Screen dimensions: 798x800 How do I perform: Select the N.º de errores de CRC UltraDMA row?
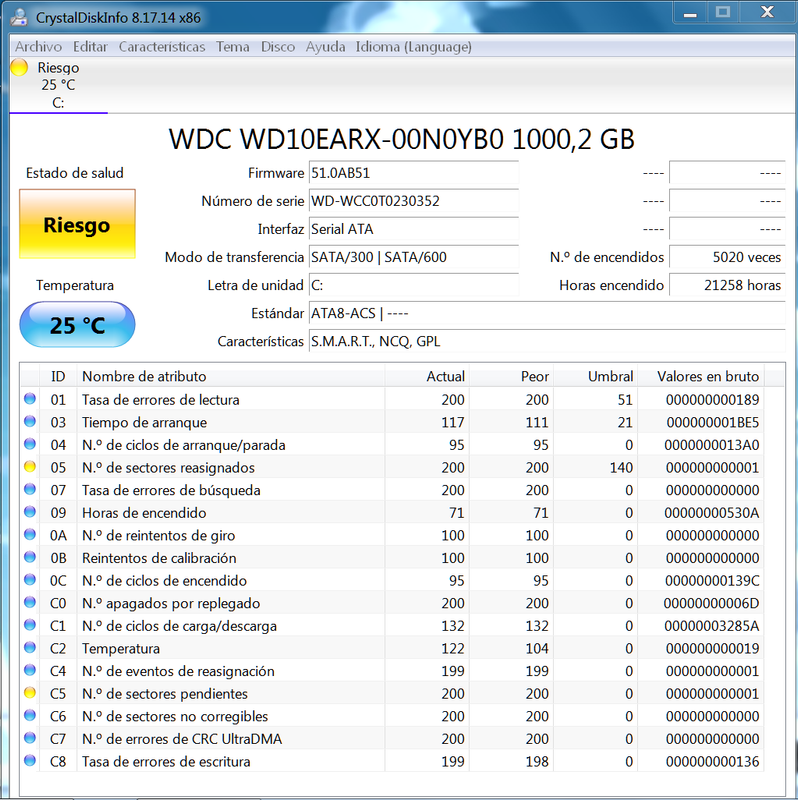pos(392,739)
